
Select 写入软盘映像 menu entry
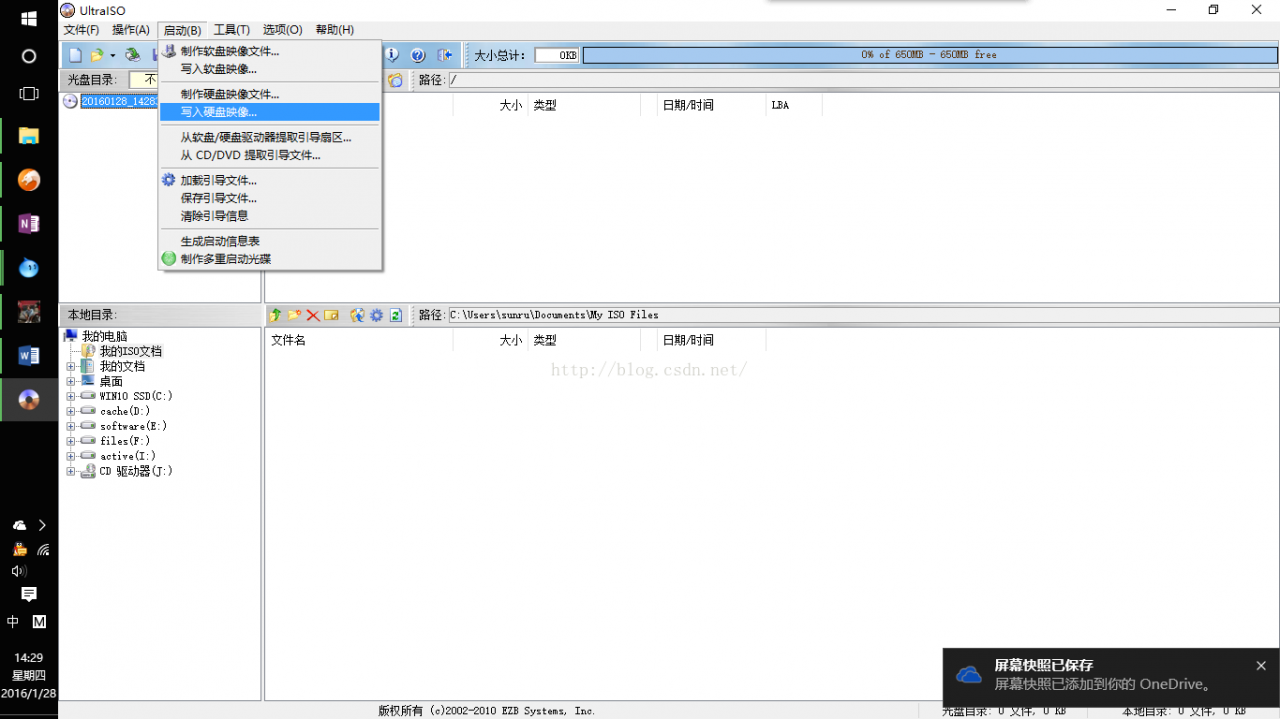pyautogui.click(x=219, y=69)
